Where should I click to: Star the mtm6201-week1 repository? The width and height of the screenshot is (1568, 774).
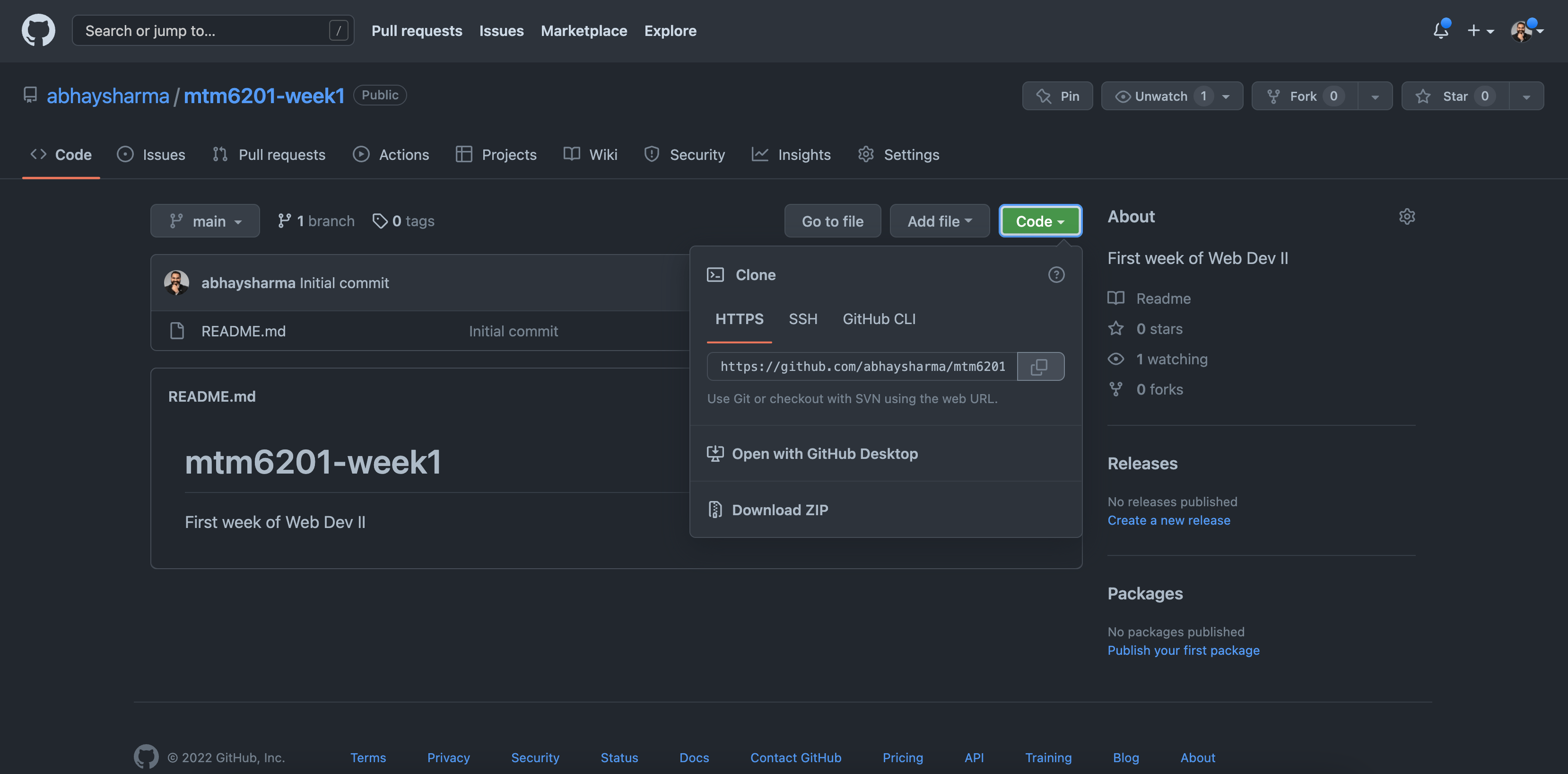point(1455,96)
